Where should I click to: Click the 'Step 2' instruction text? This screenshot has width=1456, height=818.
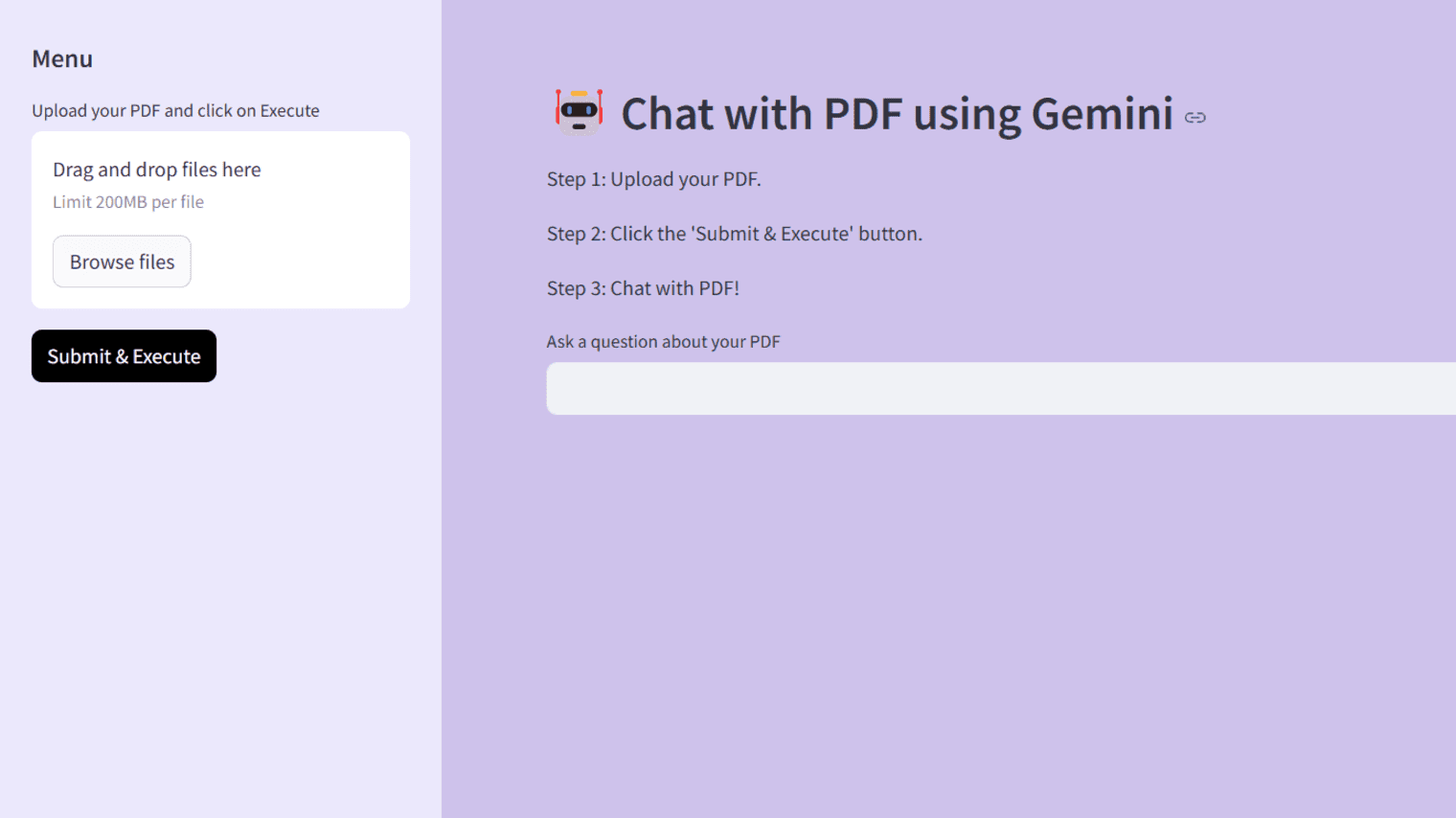(x=734, y=234)
